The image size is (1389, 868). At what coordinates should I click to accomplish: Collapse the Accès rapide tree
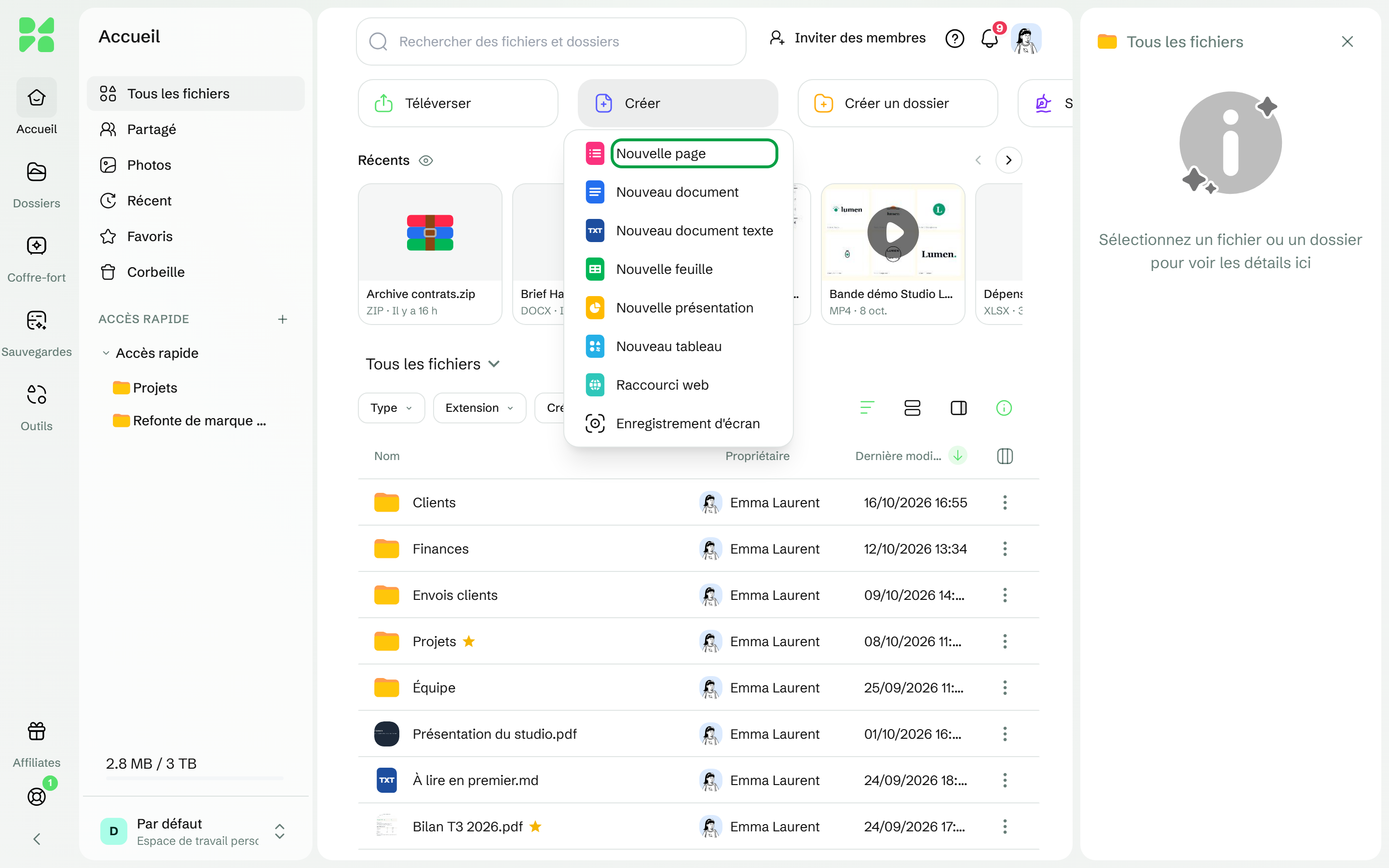pyautogui.click(x=106, y=353)
